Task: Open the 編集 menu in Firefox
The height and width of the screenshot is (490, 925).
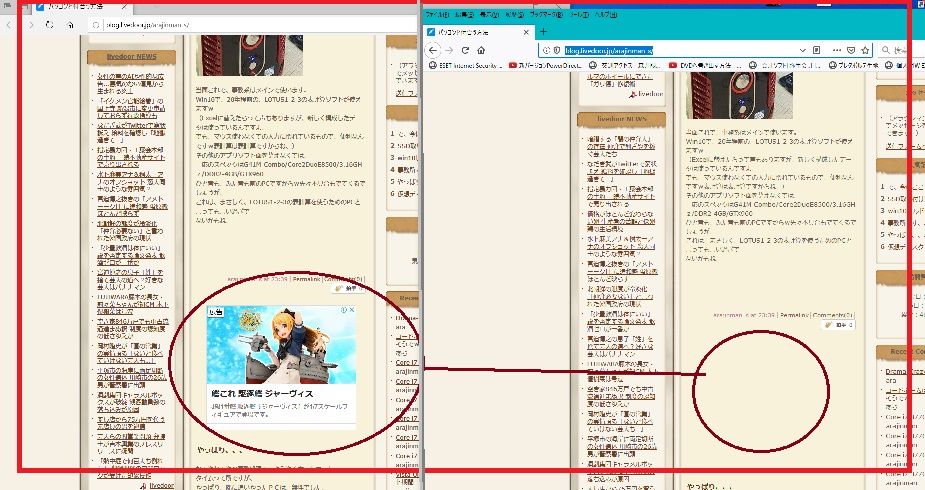Action: (464, 14)
